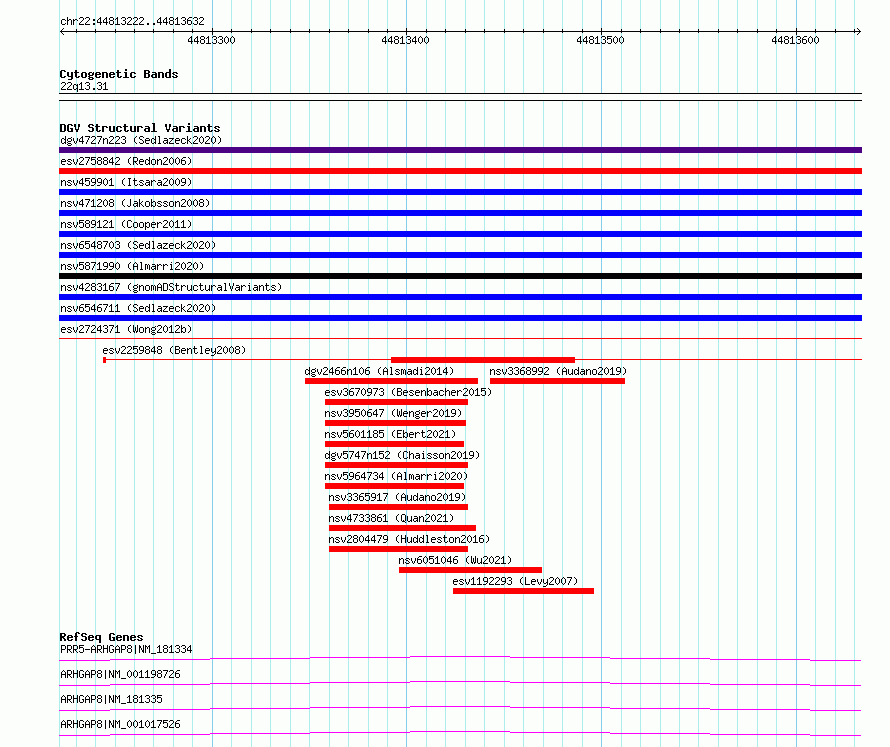Click PRR5-ARHGAP8|NM_181334 gene label
The width and height of the screenshot is (890, 747).
click(126, 649)
